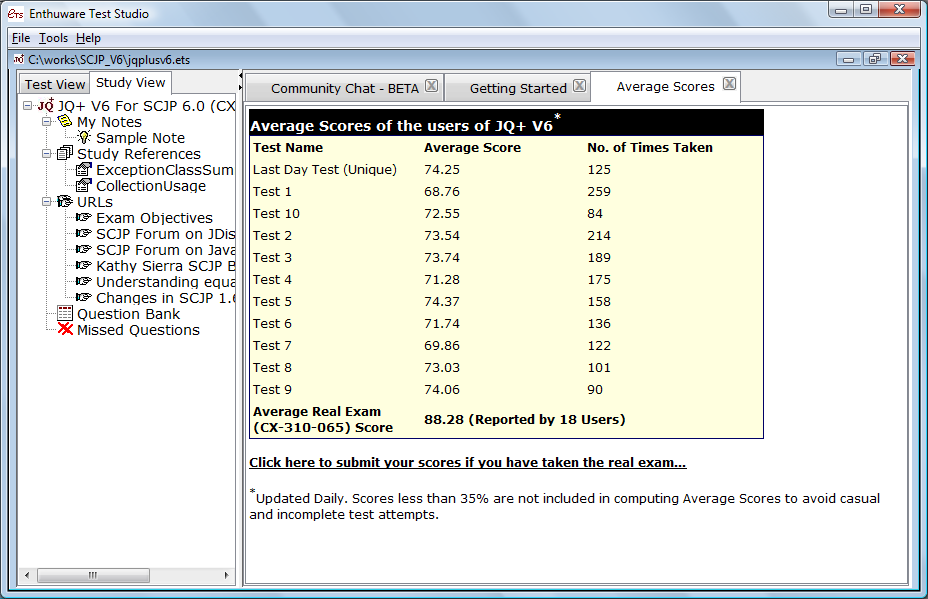Select Sample Note in the tree
Image resolution: width=928 pixels, height=599 pixels.
pos(140,137)
